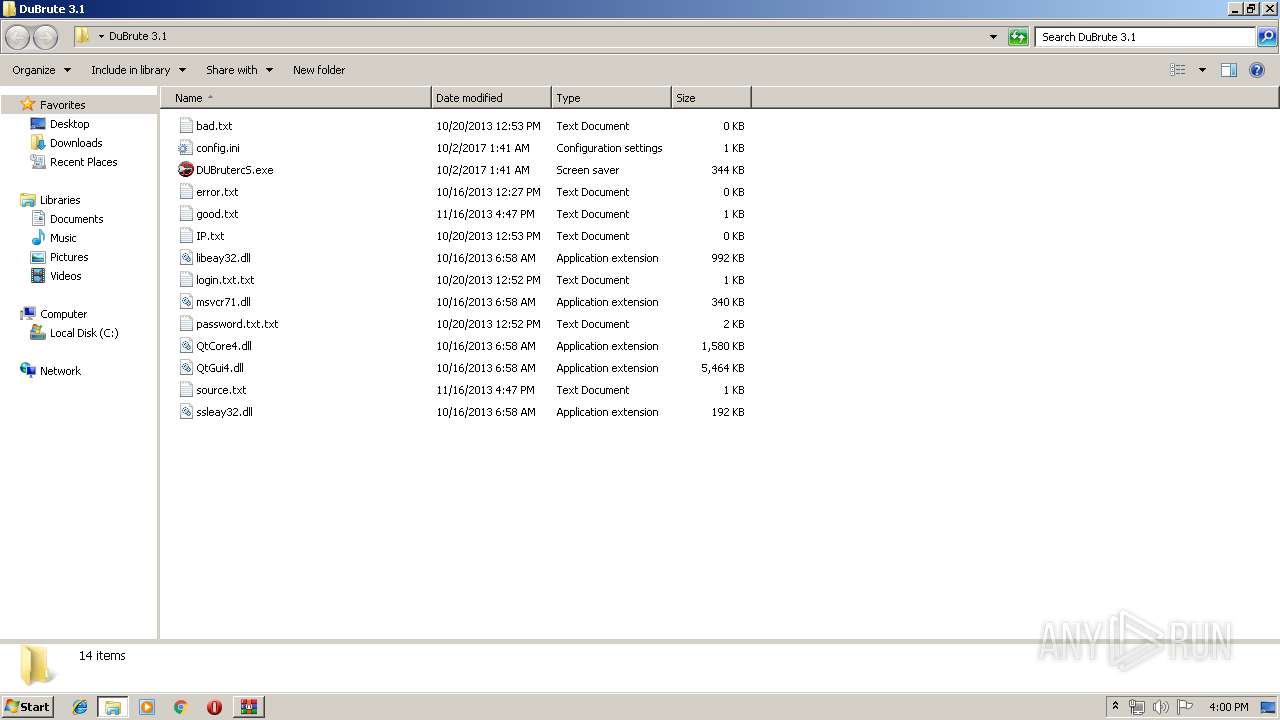Select the password.txt.txt file icon
The width and height of the screenshot is (1280, 720).
point(186,324)
